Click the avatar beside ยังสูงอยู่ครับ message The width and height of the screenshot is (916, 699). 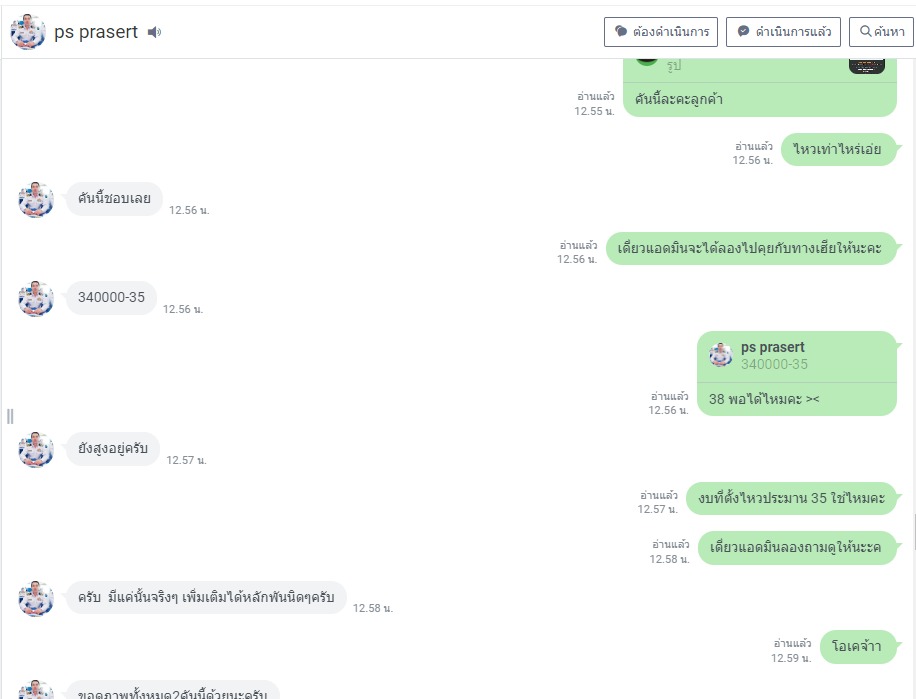click(x=36, y=449)
